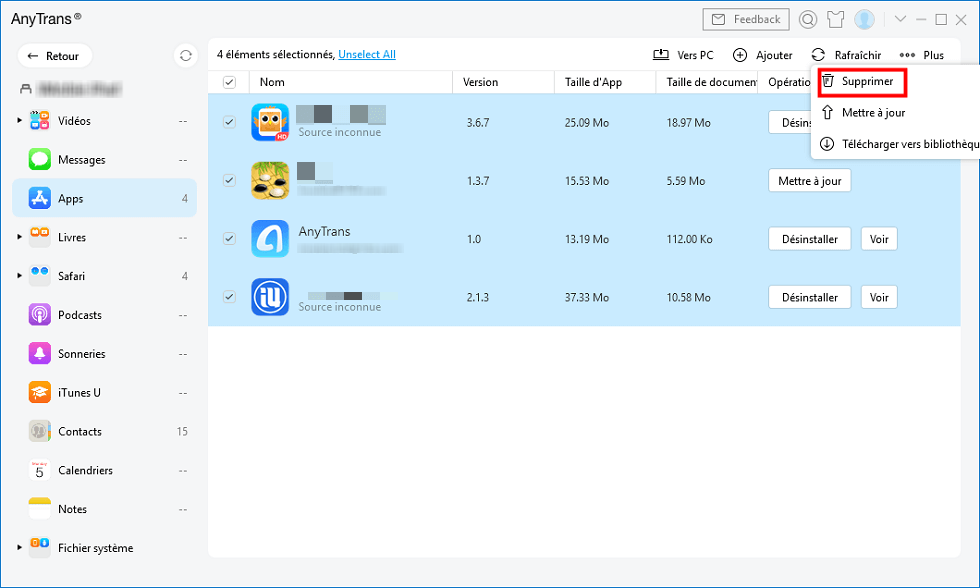Click the Retour back button

coord(54,56)
